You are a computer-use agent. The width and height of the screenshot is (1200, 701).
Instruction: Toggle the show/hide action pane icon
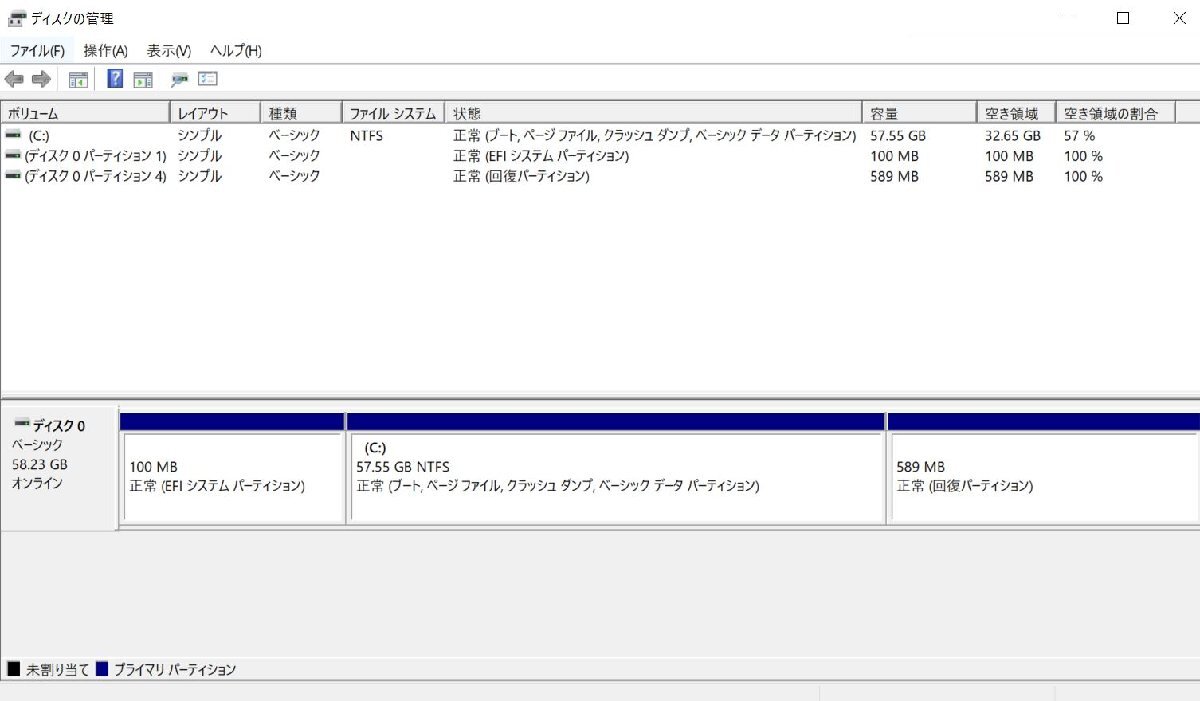[x=143, y=80]
